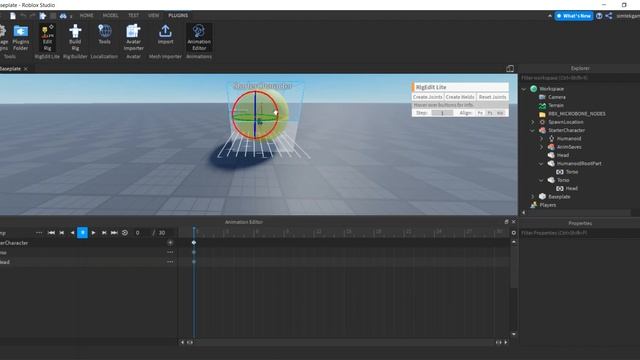Click the viewport device emulation icon
The height and width of the screenshot is (360, 640).
[x=510, y=69]
